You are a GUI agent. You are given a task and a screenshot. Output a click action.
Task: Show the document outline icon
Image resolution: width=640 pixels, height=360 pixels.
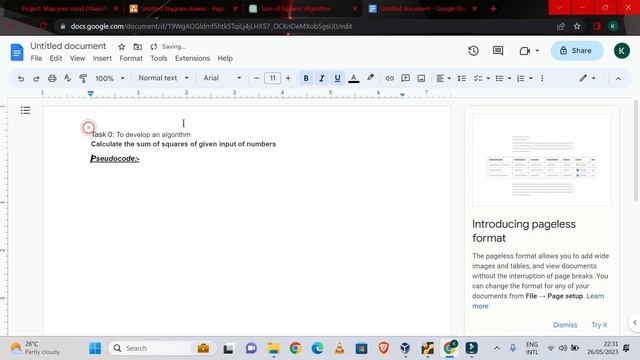[x=25, y=110]
